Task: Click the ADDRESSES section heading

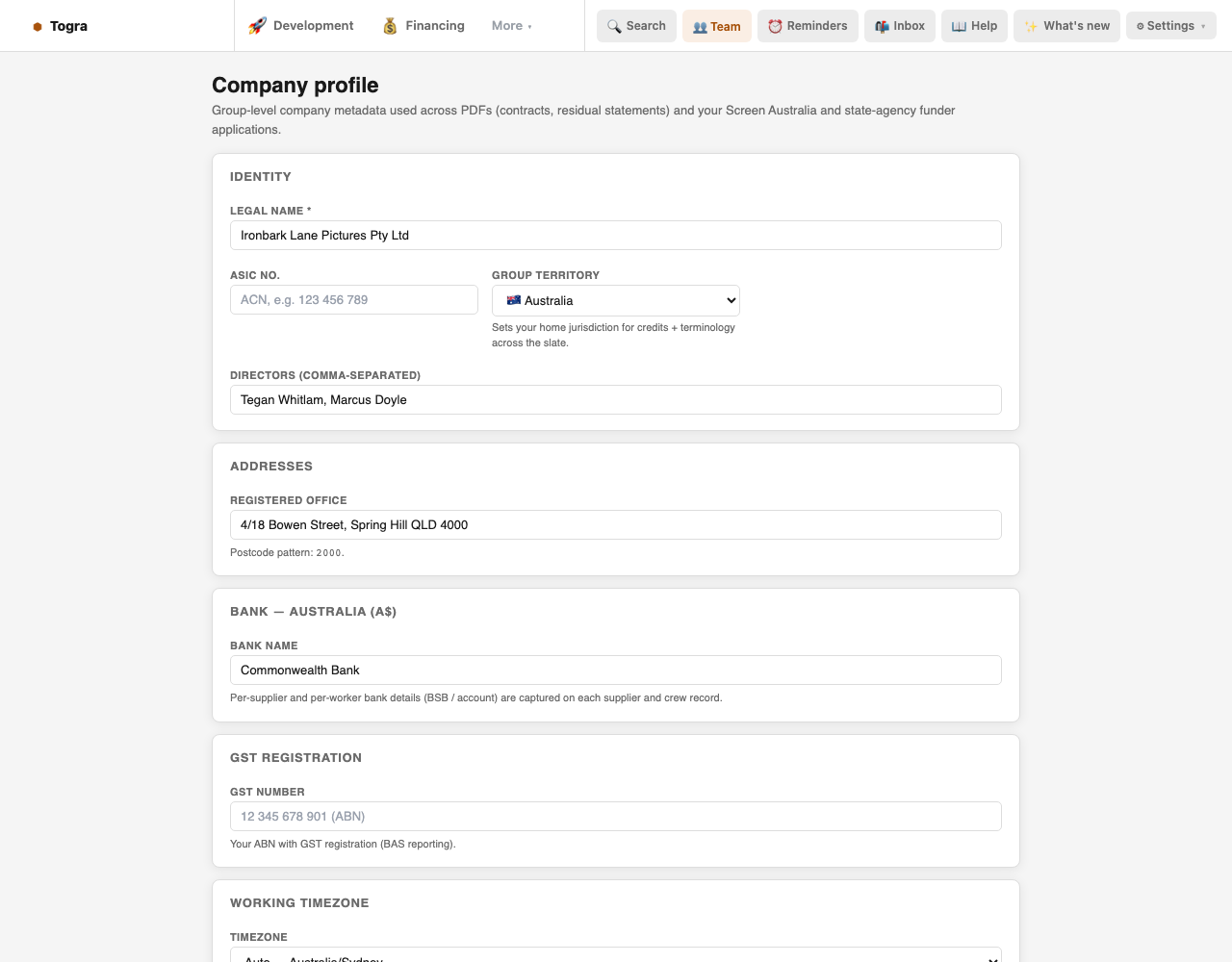Action: point(271,467)
